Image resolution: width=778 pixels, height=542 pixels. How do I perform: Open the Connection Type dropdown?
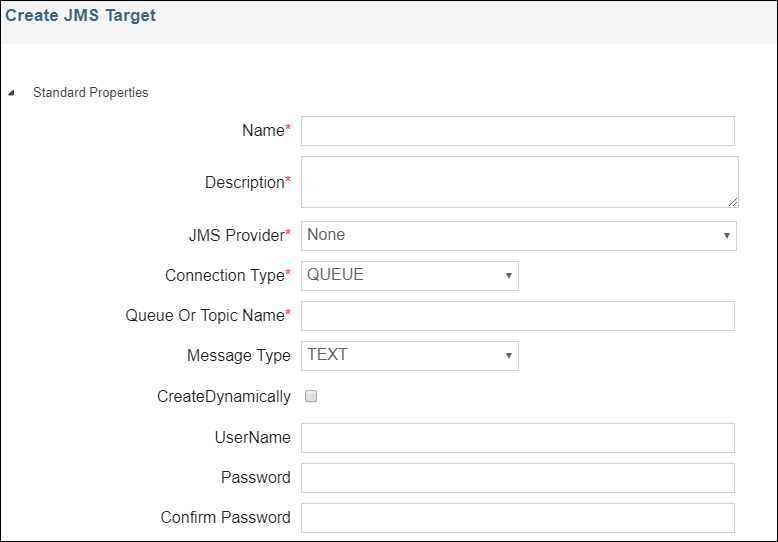409,276
